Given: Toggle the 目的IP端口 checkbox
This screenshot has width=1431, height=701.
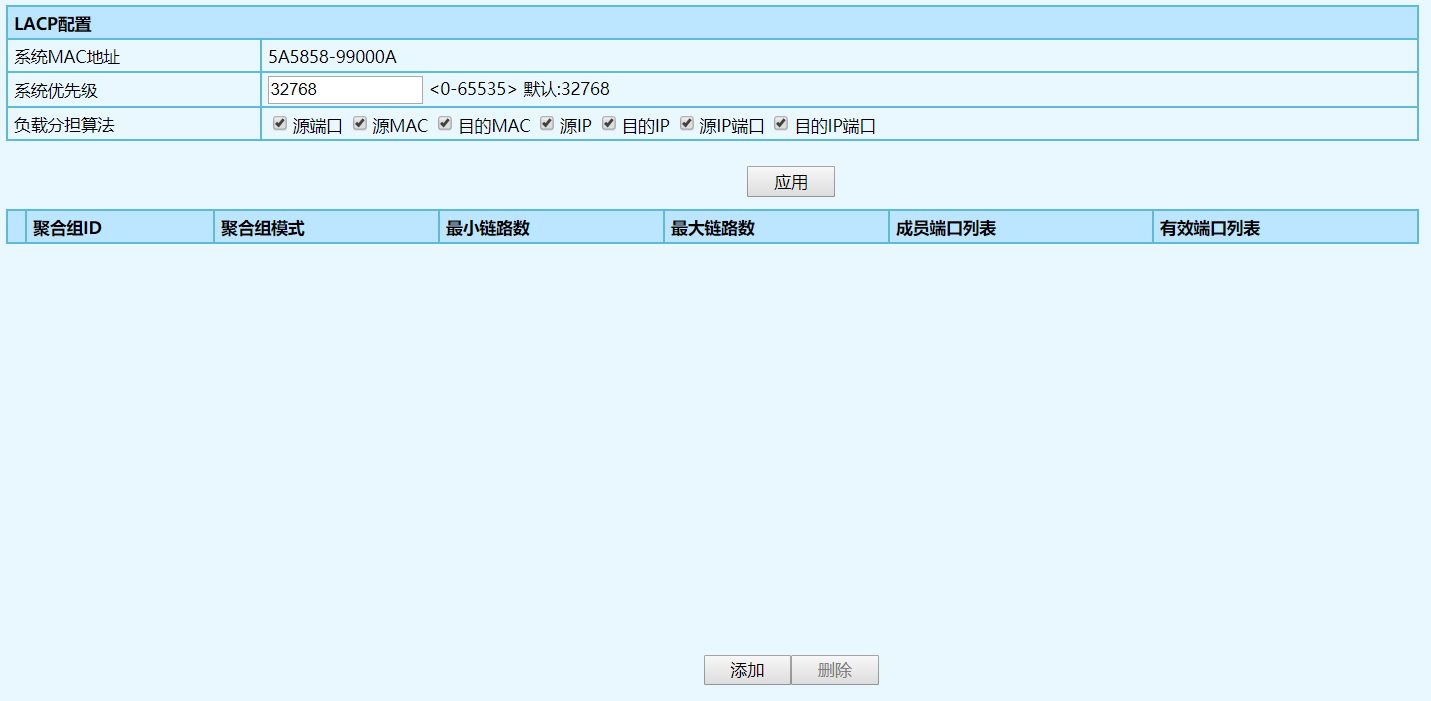Looking at the screenshot, I should tap(782, 124).
